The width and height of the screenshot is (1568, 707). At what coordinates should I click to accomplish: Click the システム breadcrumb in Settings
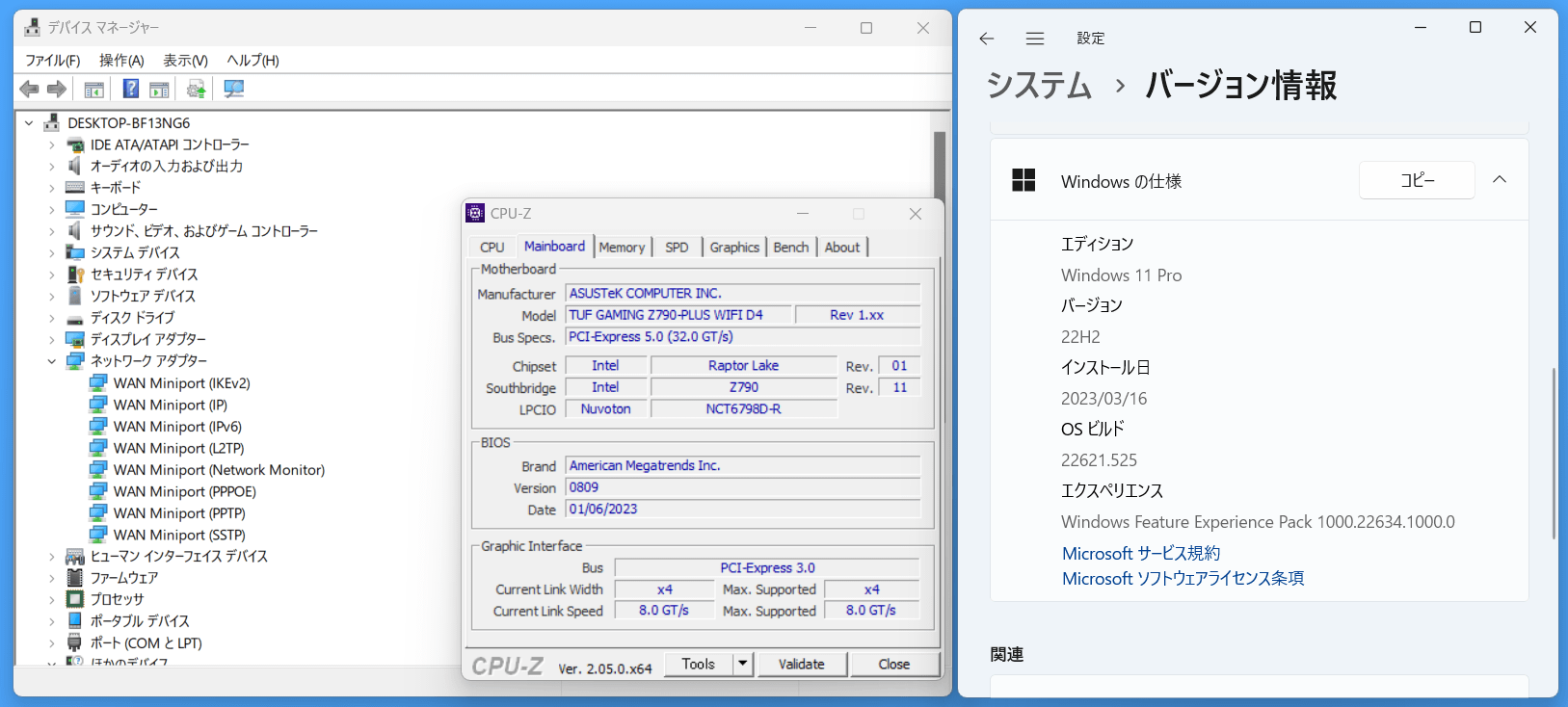1039,86
